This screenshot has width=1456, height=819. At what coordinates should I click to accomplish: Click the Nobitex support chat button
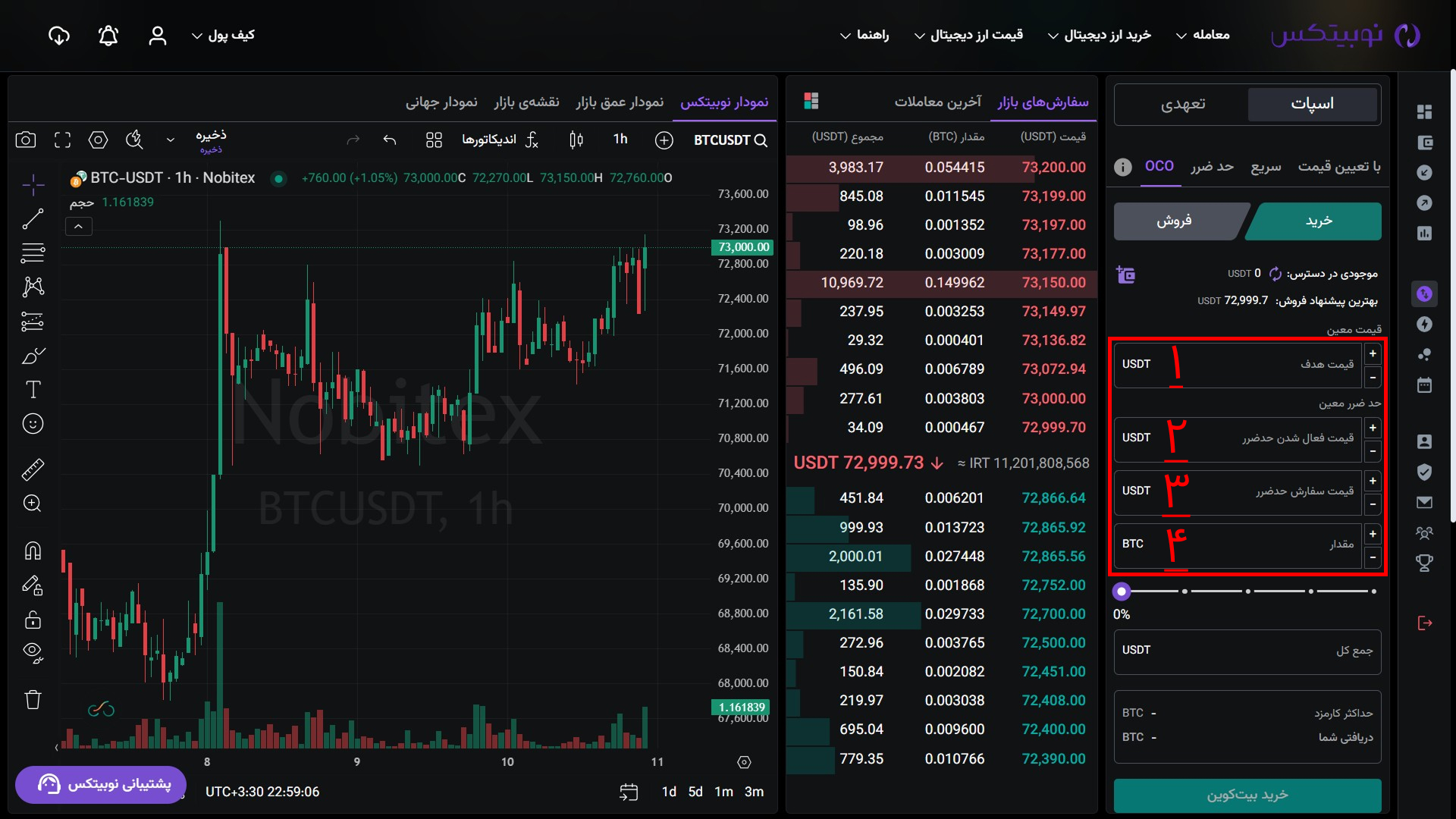click(101, 784)
